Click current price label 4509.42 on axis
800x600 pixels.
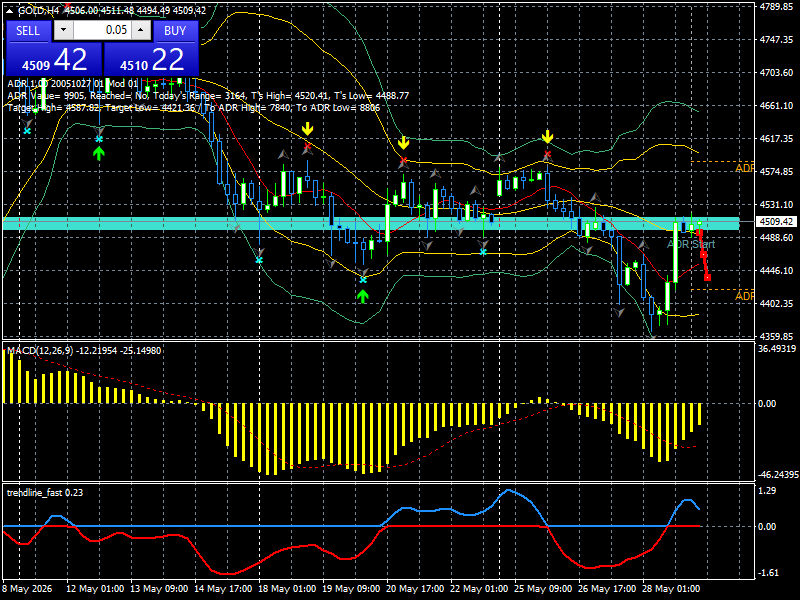pyautogui.click(x=776, y=221)
